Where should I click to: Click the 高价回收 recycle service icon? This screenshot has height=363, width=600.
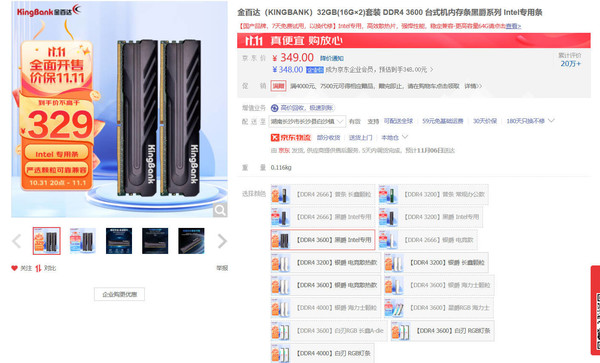pyautogui.click(x=274, y=108)
